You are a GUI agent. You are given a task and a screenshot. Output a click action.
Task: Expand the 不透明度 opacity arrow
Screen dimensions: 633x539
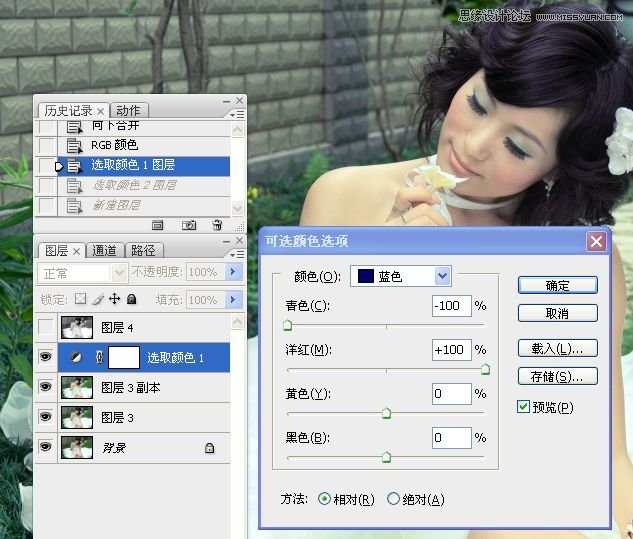[233, 272]
